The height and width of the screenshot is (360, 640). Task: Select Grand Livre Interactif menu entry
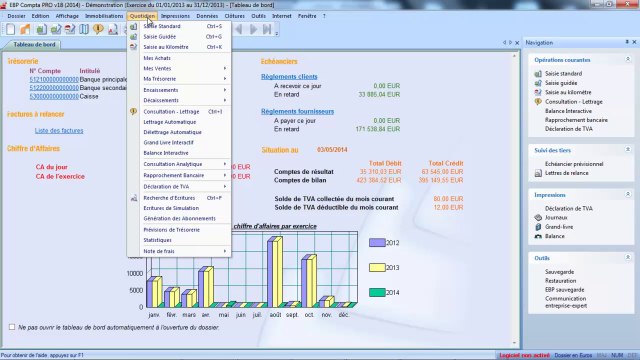click(x=179, y=142)
